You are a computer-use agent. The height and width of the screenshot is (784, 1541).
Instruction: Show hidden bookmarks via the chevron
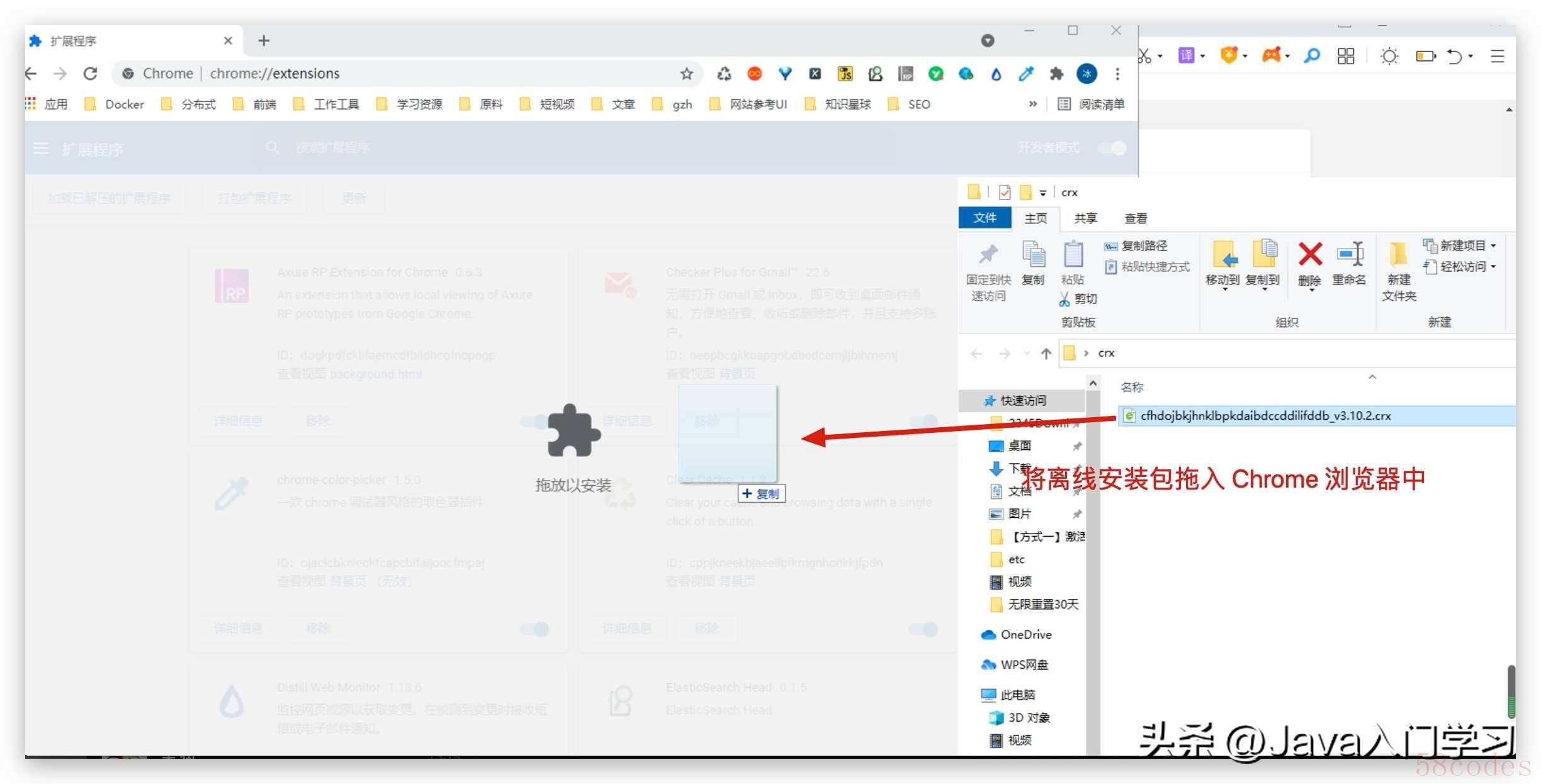point(1032,104)
